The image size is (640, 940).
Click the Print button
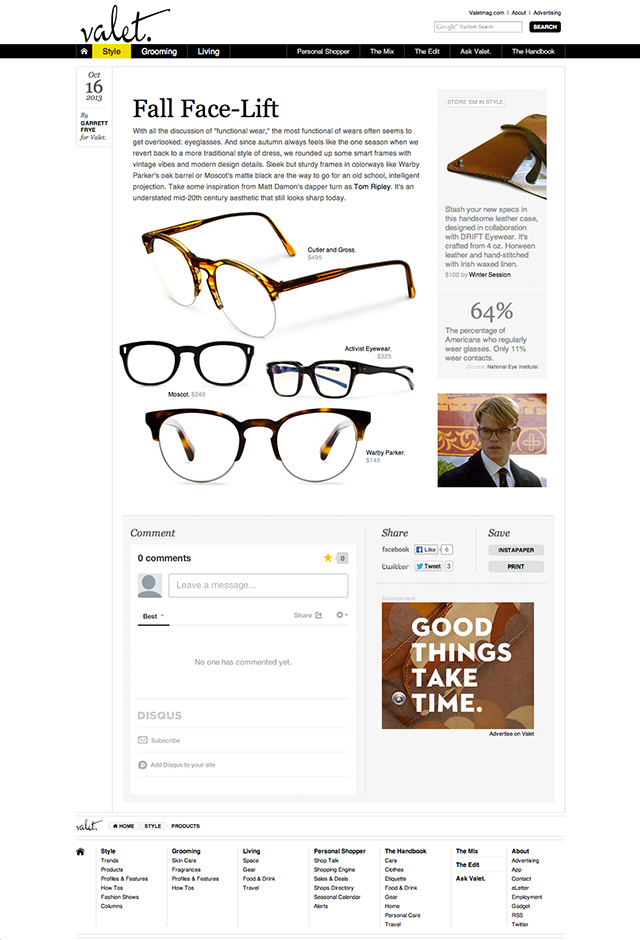pos(516,567)
